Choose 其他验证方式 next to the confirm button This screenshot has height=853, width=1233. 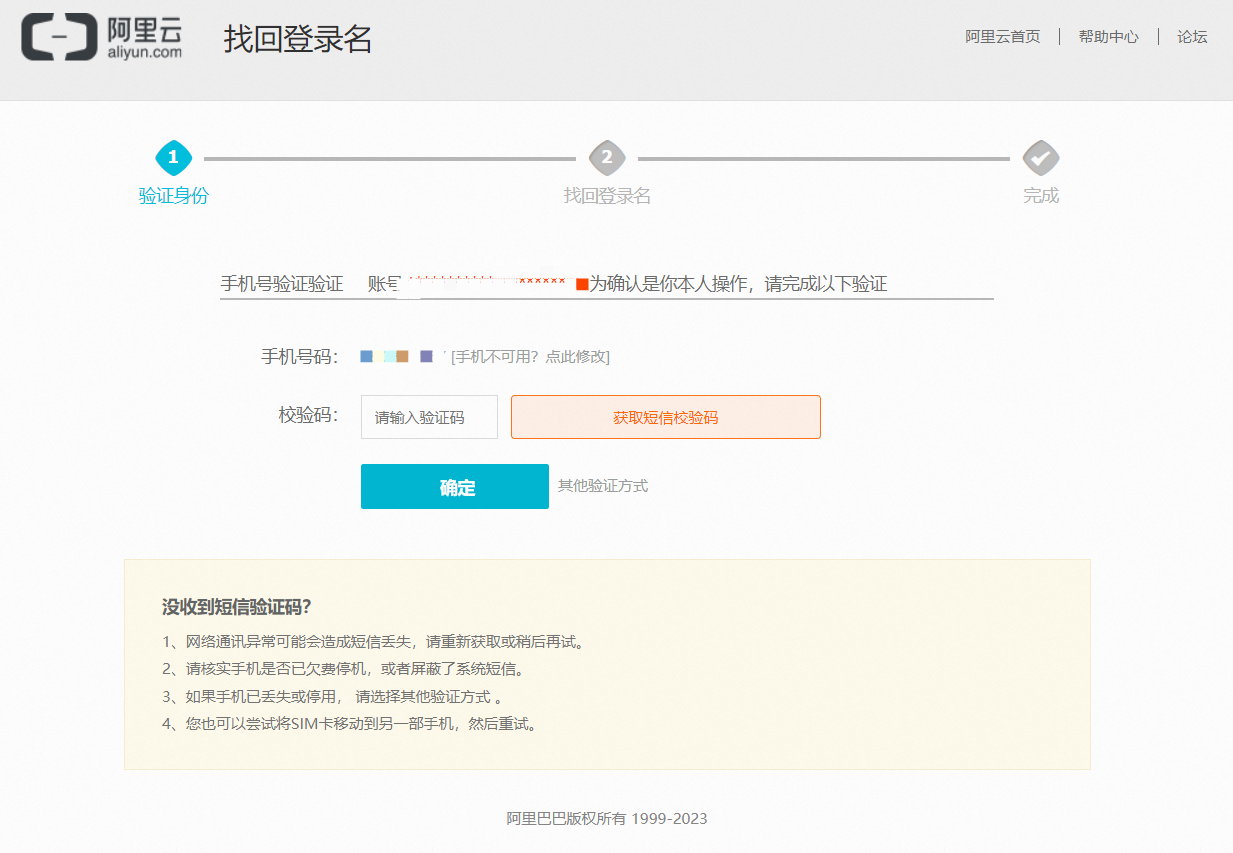tap(603, 486)
